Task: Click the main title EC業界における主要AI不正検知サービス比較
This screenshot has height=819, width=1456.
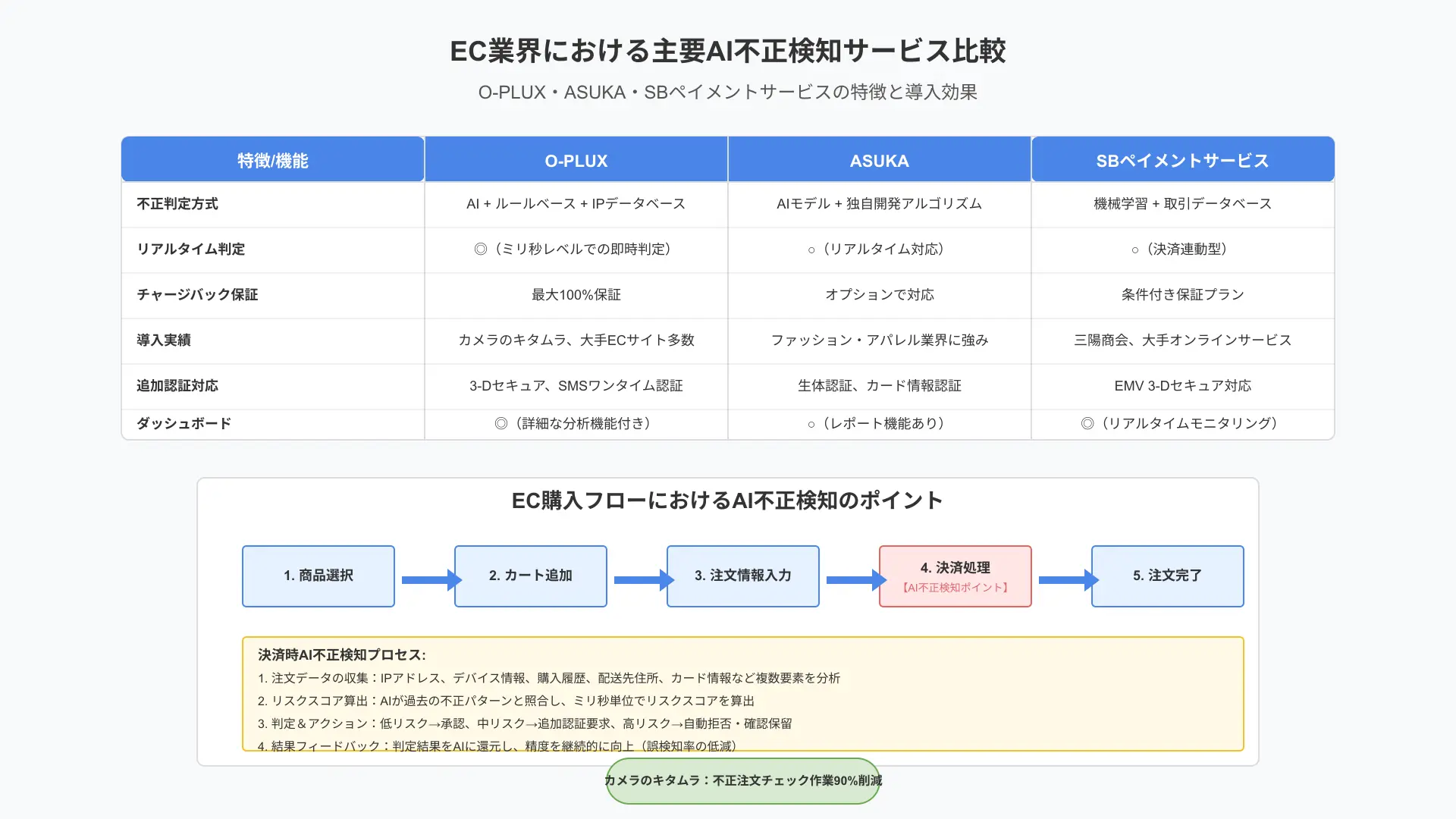Action: (x=728, y=51)
